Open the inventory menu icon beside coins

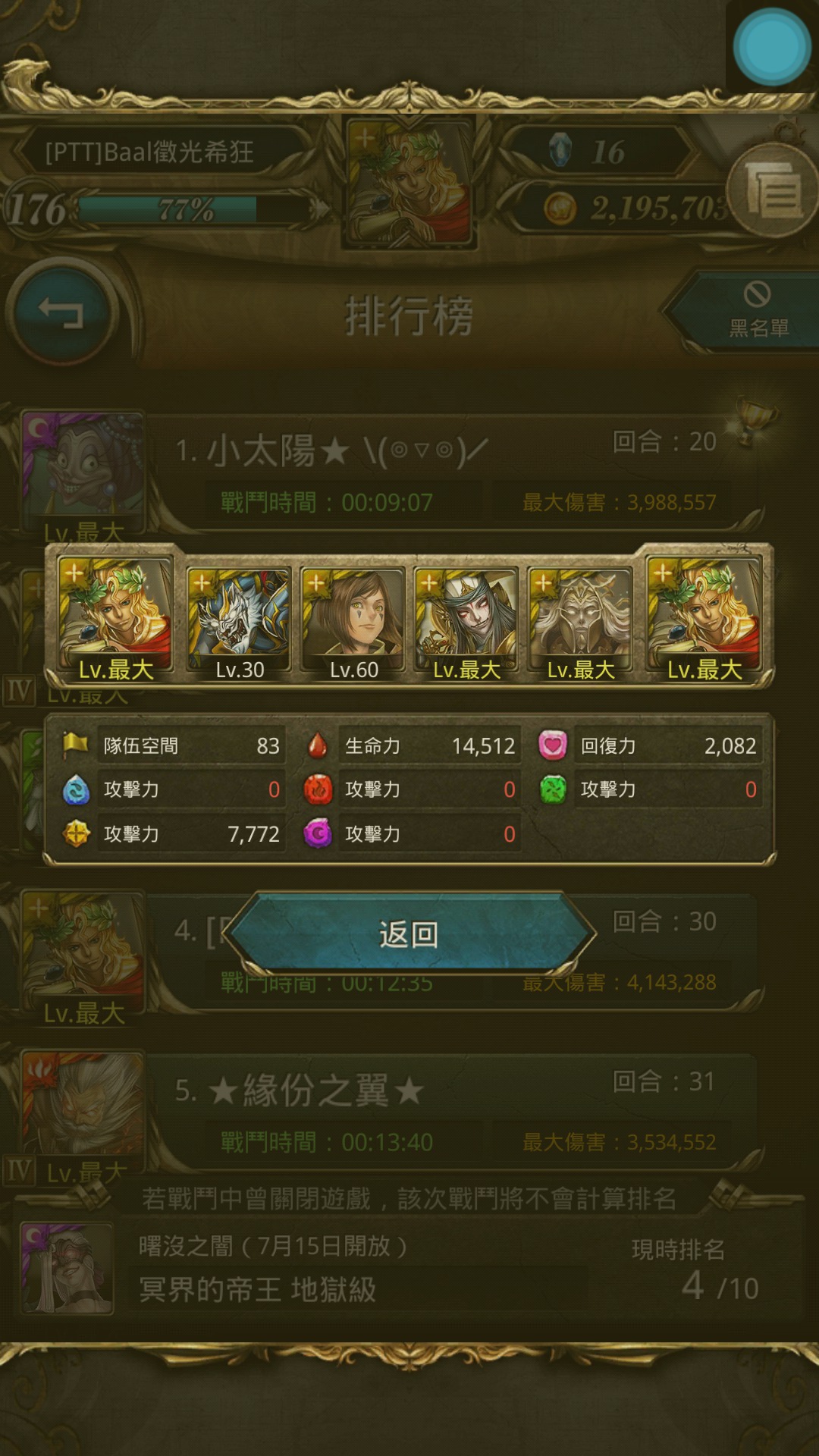point(772,190)
